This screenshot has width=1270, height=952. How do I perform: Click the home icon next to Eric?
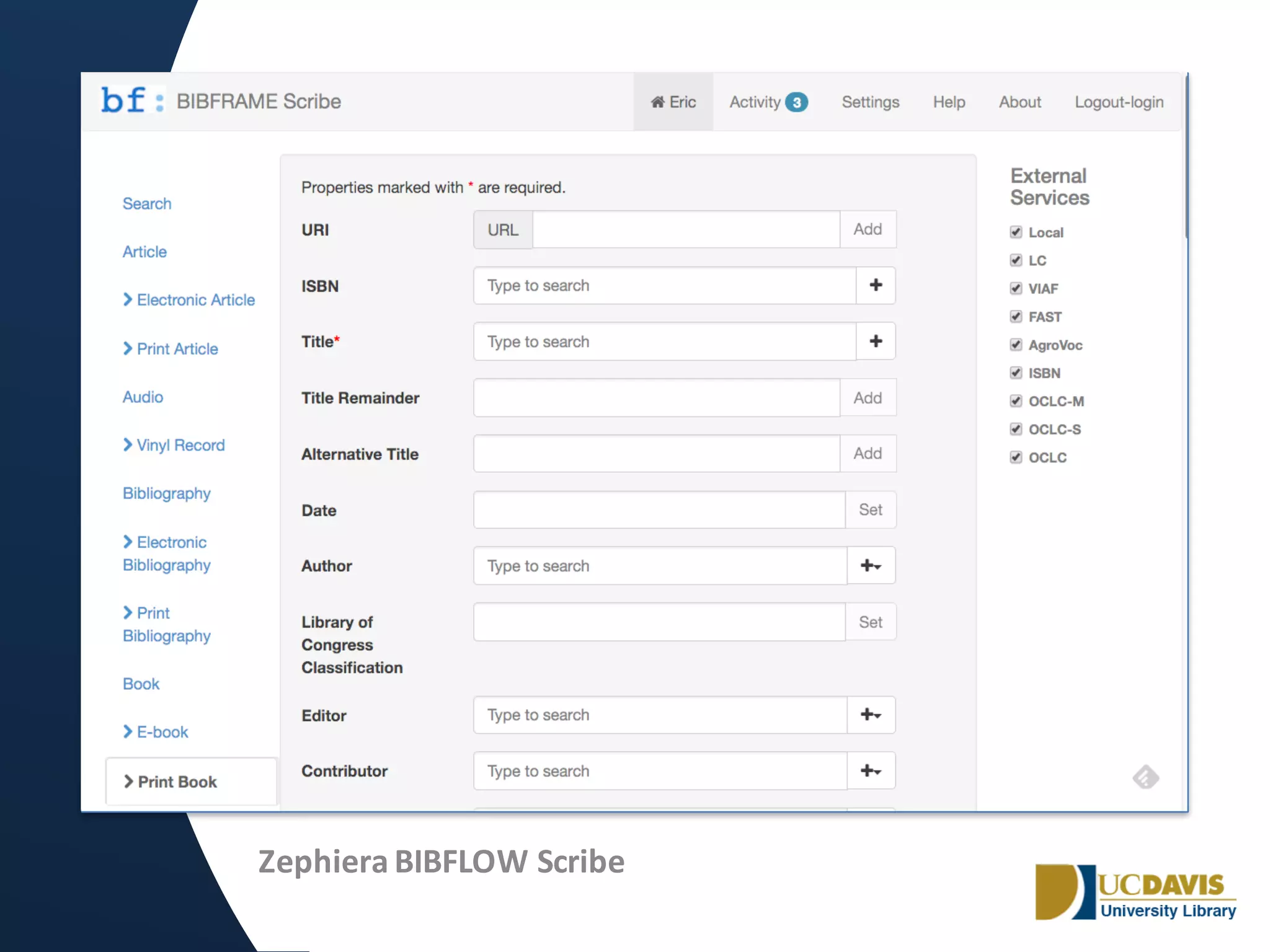coord(657,102)
